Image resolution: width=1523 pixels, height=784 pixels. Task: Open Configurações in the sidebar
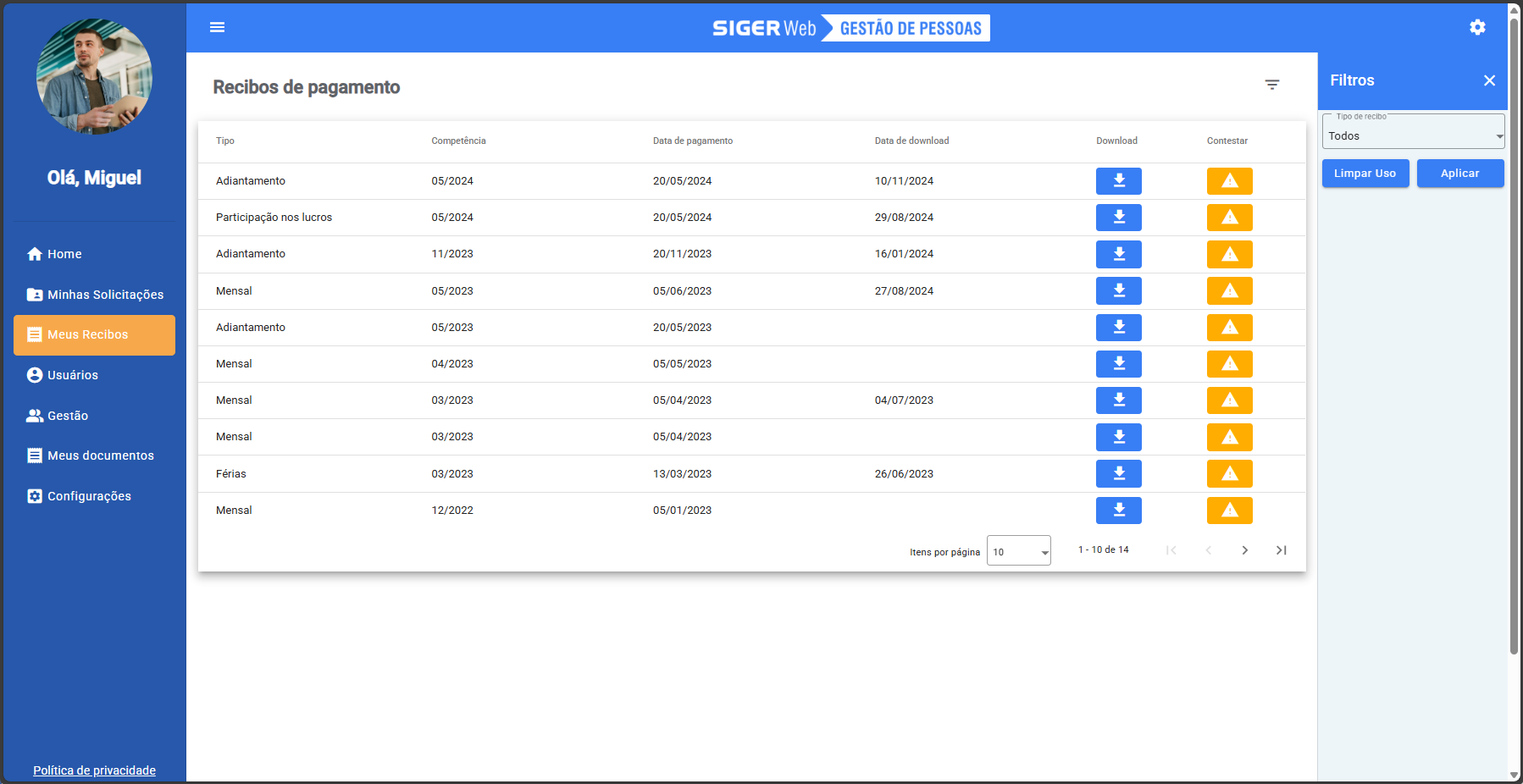(94, 496)
